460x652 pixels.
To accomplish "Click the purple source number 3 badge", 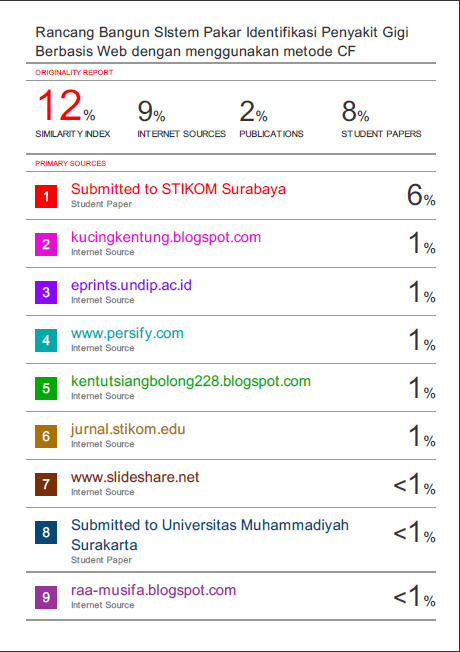I will [x=46, y=292].
